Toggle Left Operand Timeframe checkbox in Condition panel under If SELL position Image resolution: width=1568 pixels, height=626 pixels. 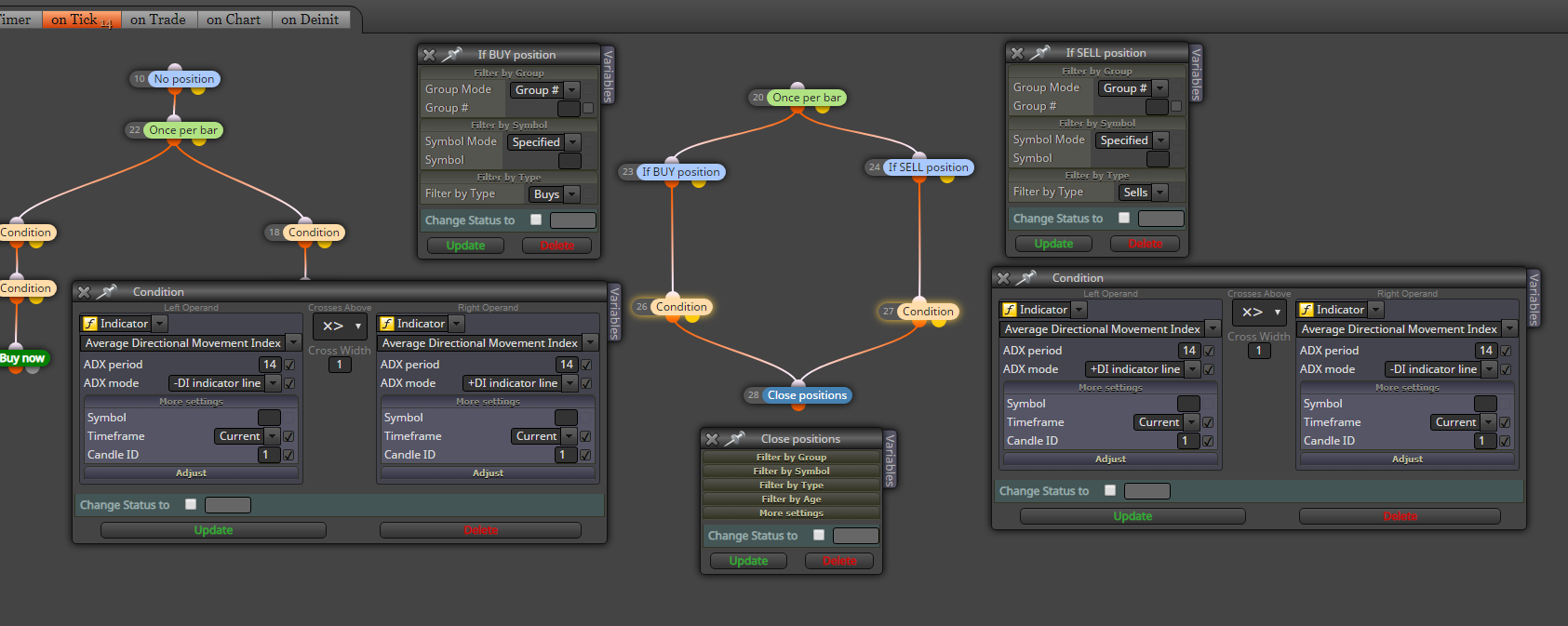[1209, 422]
